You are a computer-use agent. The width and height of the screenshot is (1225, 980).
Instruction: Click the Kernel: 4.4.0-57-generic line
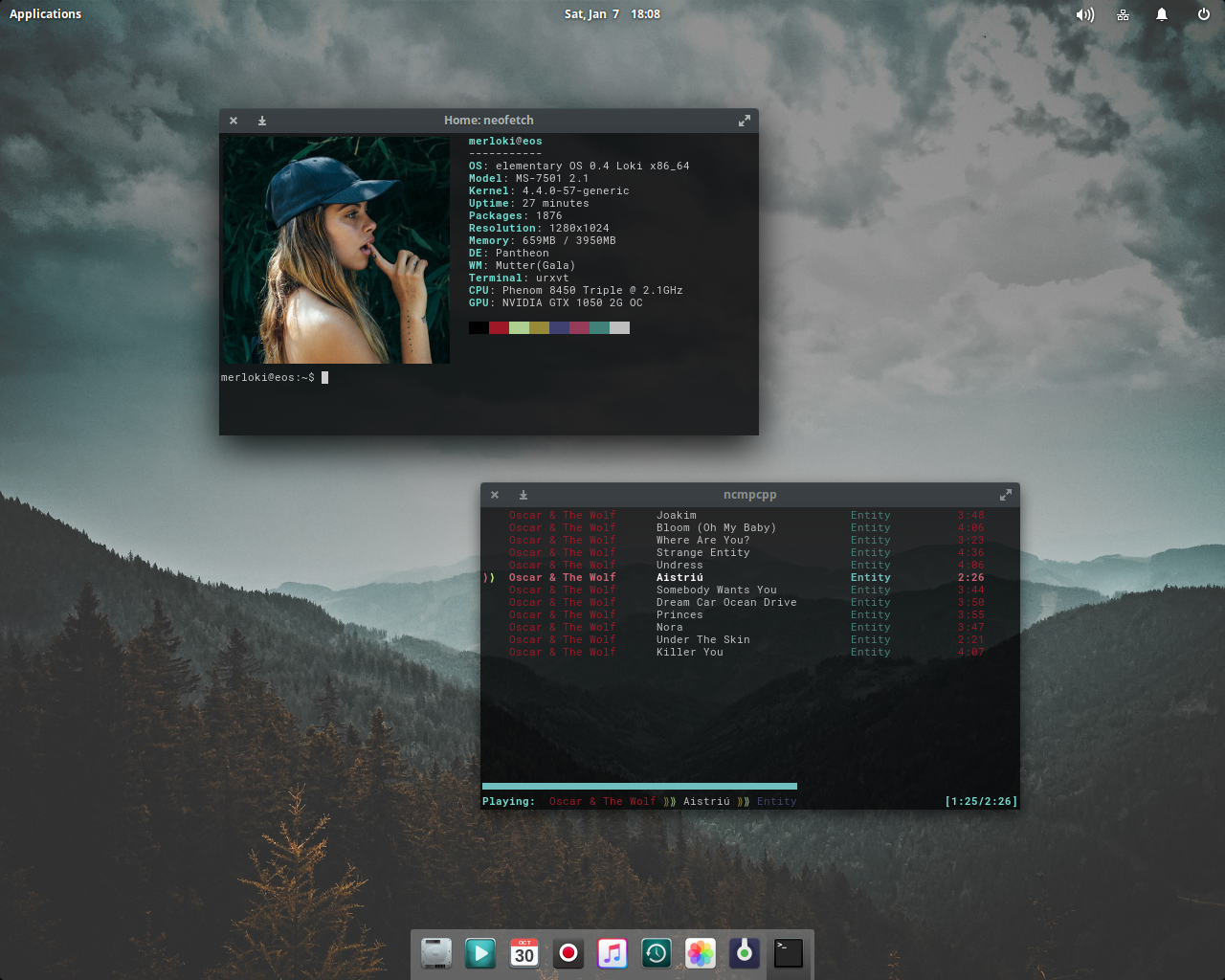(x=549, y=191)
